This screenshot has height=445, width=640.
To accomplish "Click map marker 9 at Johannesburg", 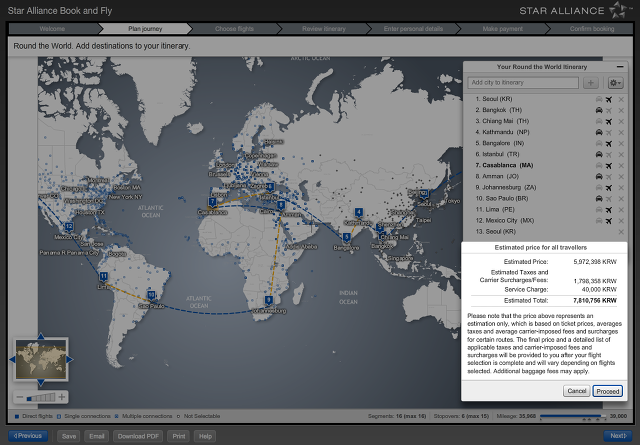I will [269, 301].
